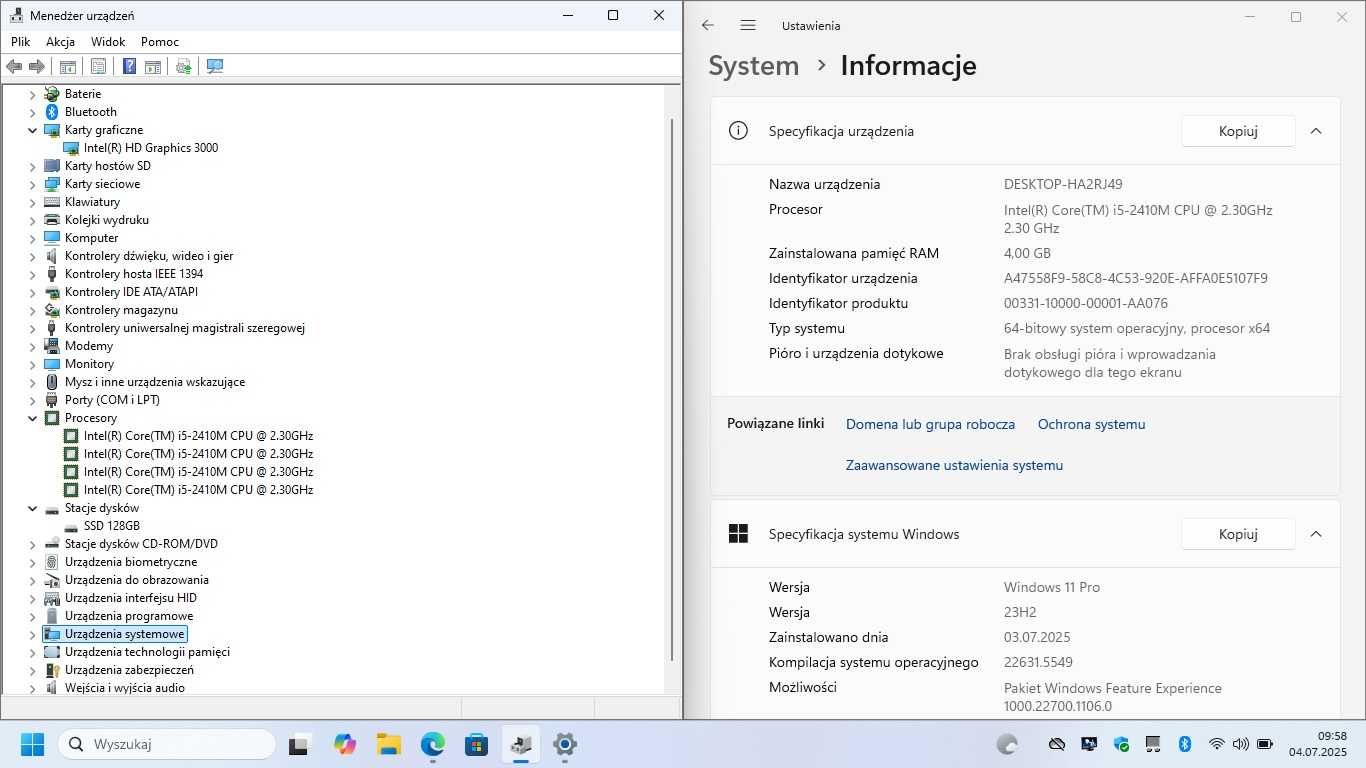This screenshot has width=1366, height=768.
Task: Select Intel(R) HD Graphics 3000 device
Action: coord(151,148)
